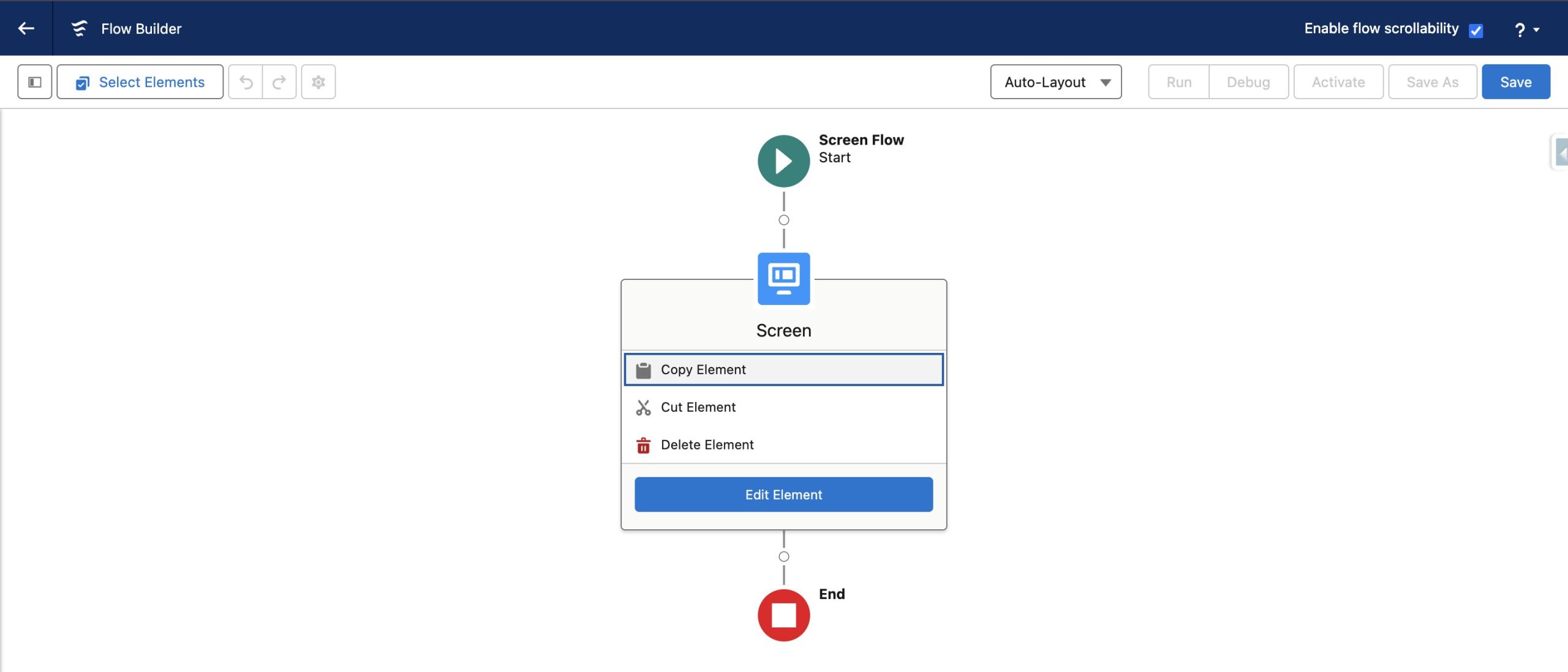The width and height of the screenshot is (1568, 672).
Task: Select Copy Element context menu item
Action: coord(783,369)
